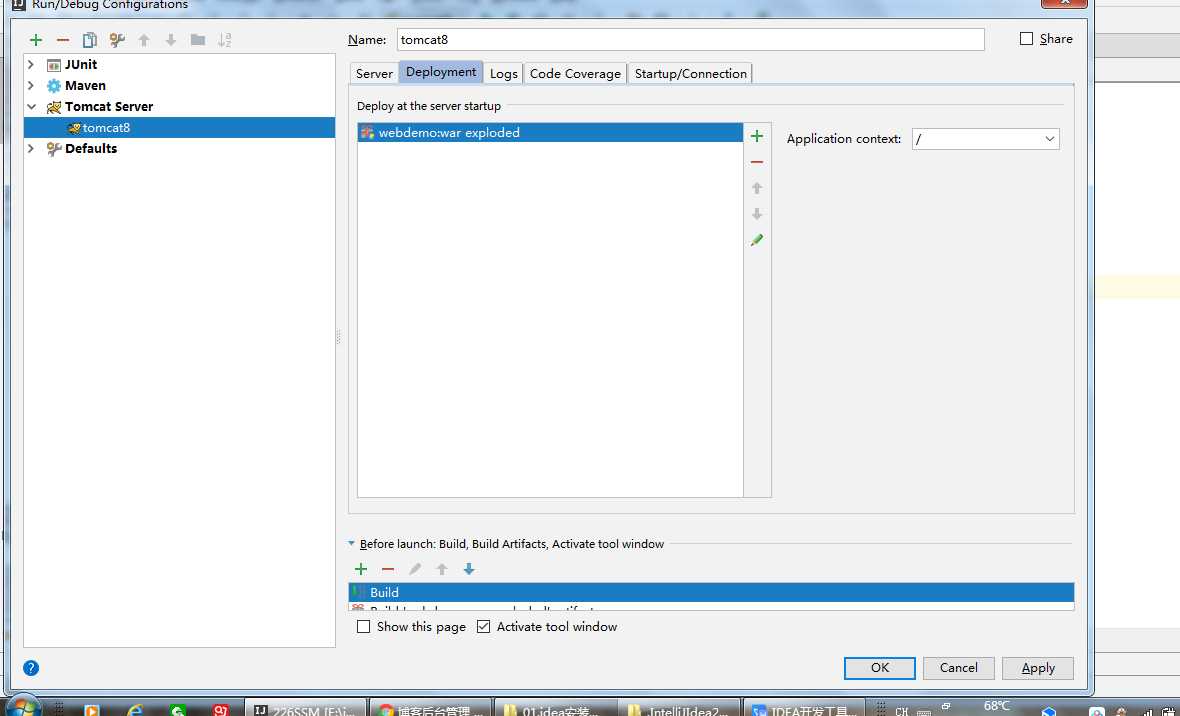Select JUnit tree item label
Image resolution: width=1180 pixels, height=716 pixels.
(x=81, y=65)
